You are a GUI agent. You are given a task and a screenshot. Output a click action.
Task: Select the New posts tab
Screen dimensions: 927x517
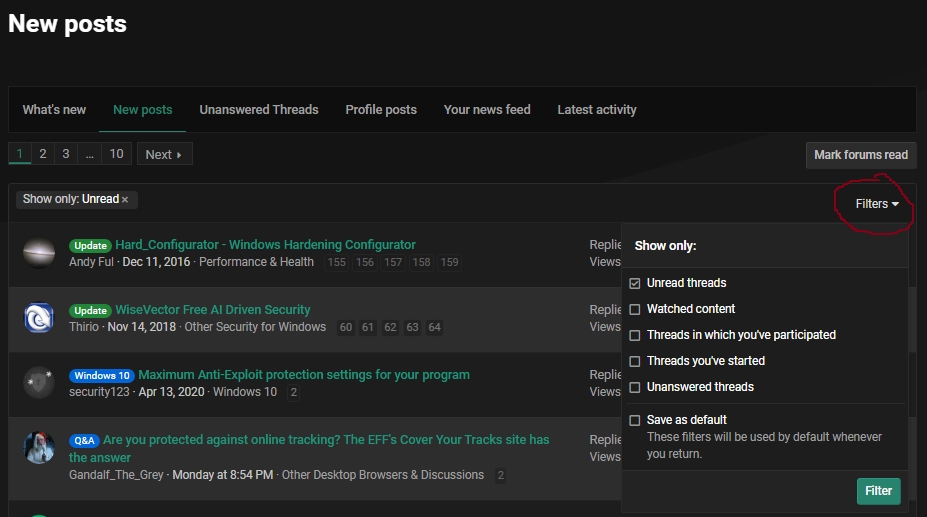142,110
